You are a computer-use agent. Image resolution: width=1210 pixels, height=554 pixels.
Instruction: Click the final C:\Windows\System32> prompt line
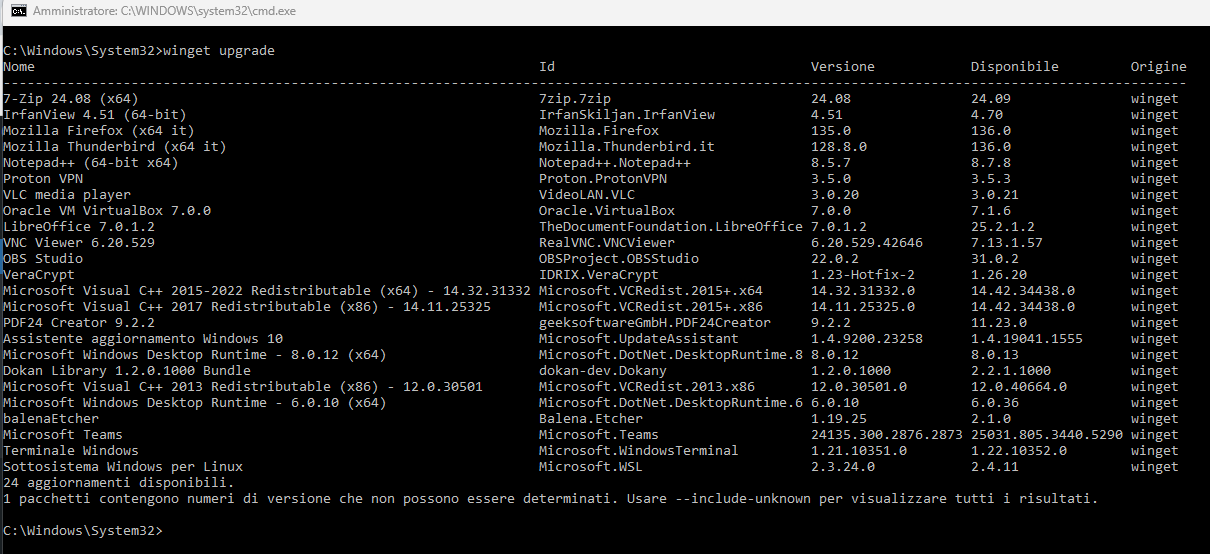point(79,529)
